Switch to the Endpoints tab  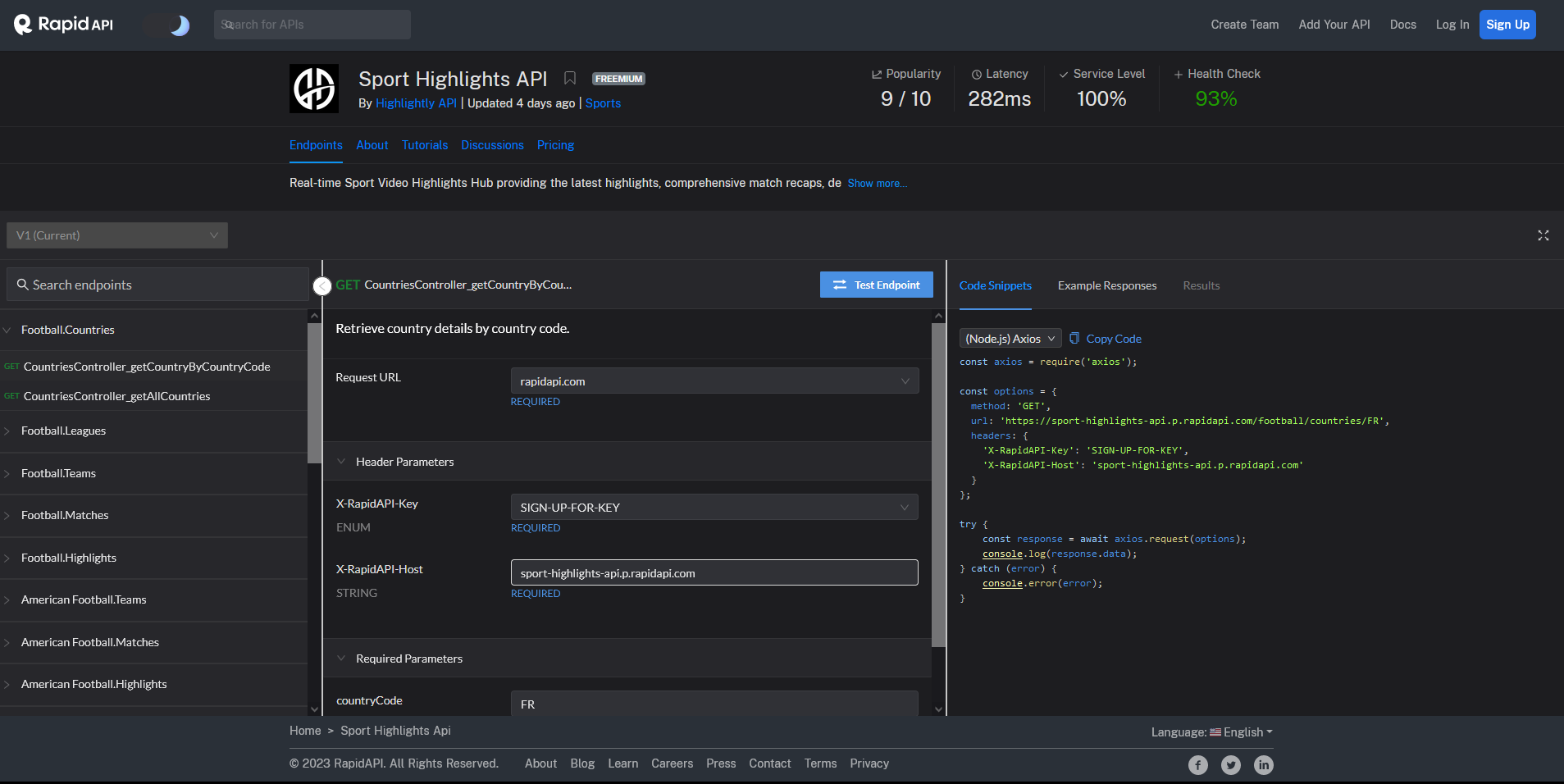coord(316,145)
